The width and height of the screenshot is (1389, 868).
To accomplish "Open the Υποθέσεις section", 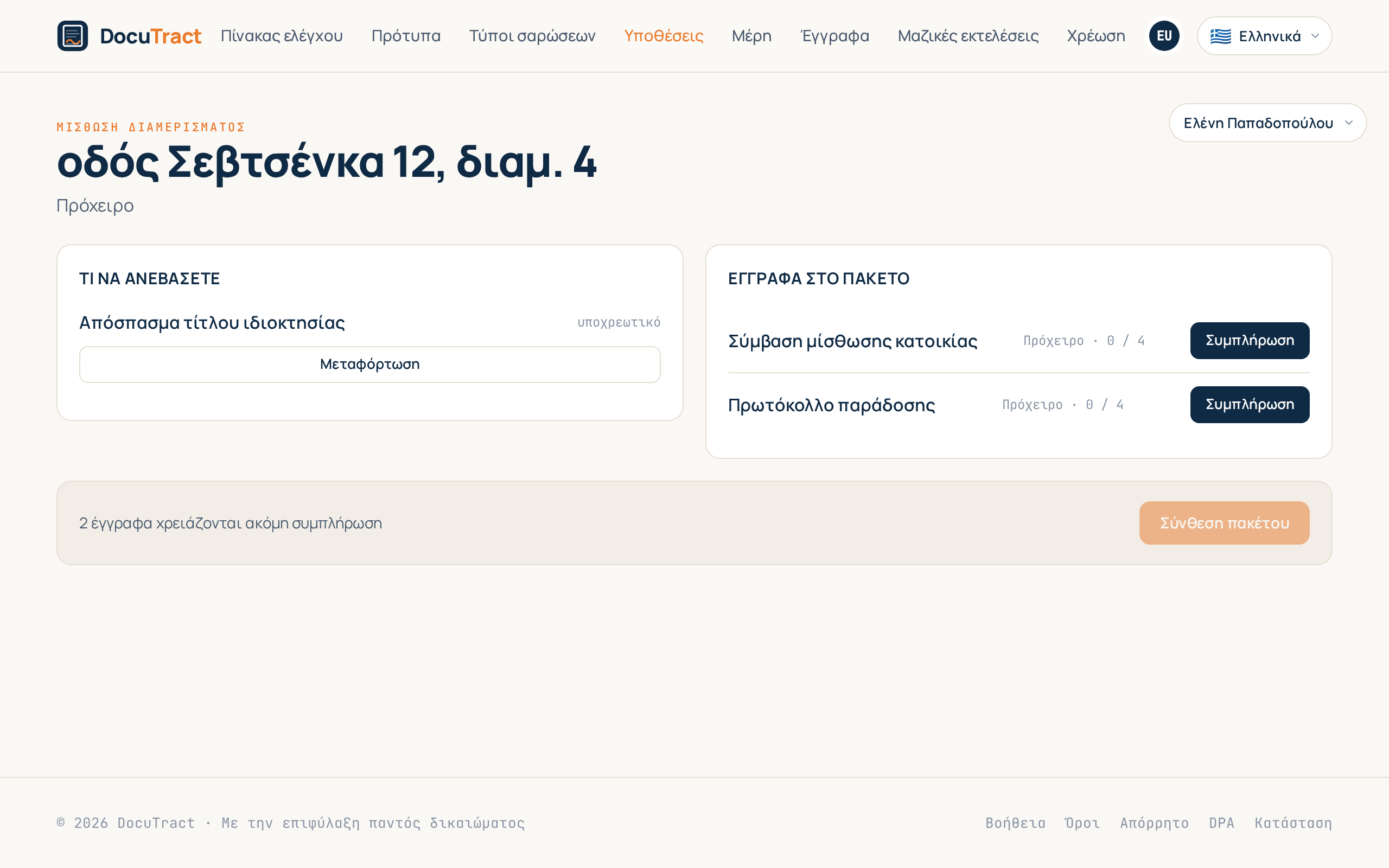I will (664, 36).
